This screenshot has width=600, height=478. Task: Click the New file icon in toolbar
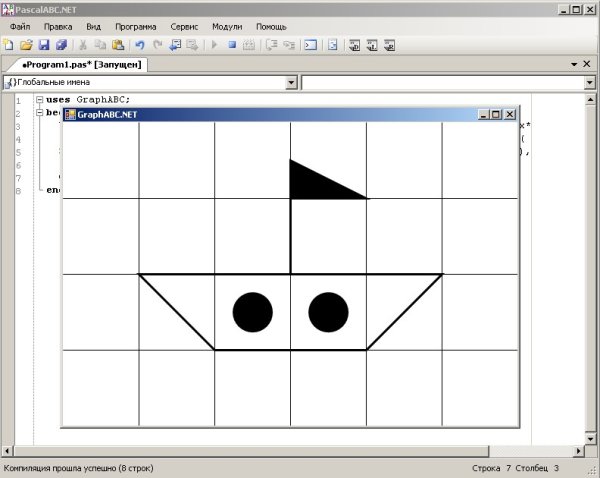point(9,45)
